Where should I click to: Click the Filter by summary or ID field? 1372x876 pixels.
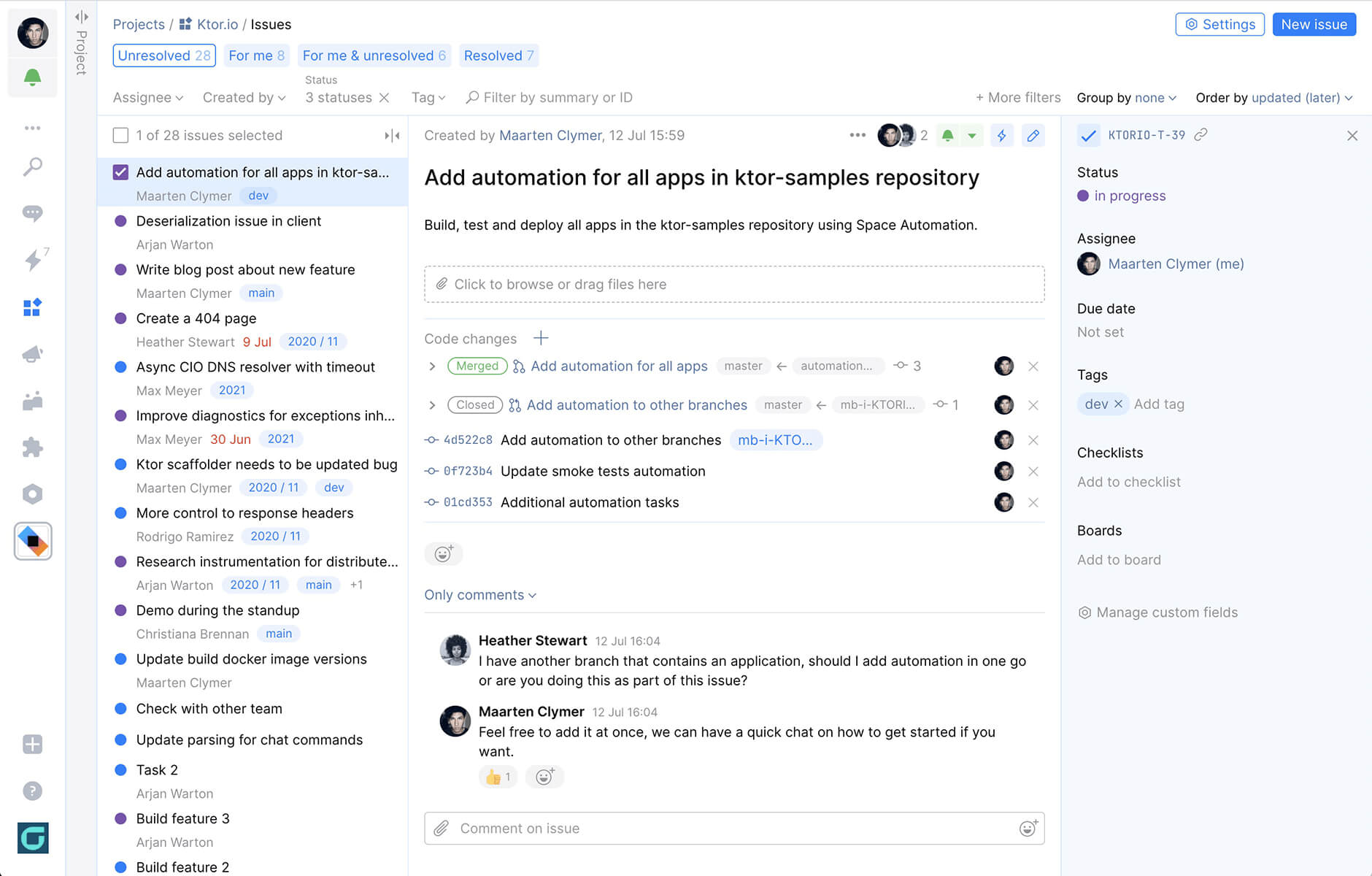tap(550, 97)
